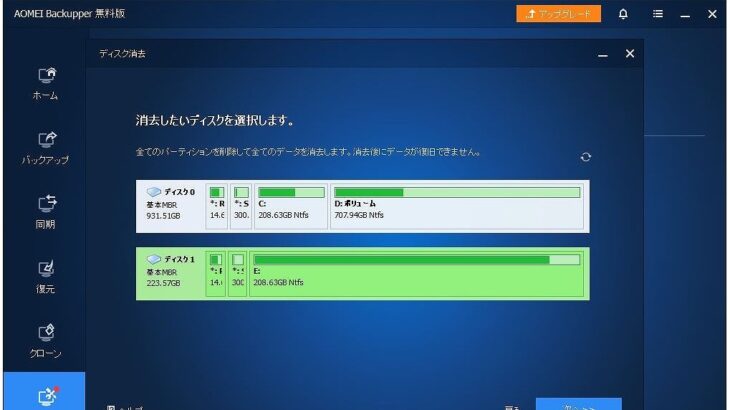Click the D: ボリューム 707.94GB partition
730x410 pixels.
(457, 206)
